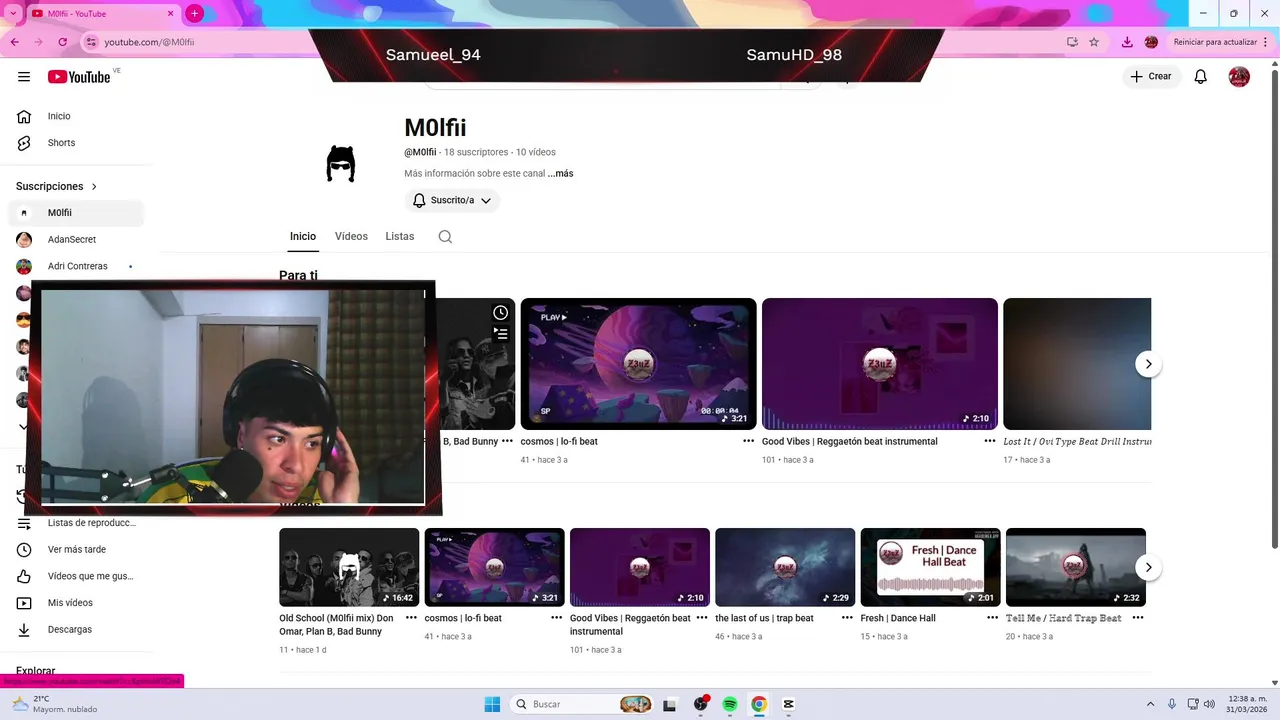Open Adri Contreras subscription channel
The width and height of the screenshot is (1280, 720).
pyautogui.click(x=76, y=266)
